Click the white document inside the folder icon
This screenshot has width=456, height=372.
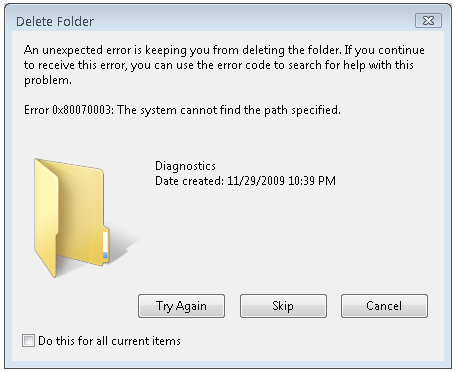point(105,245)
